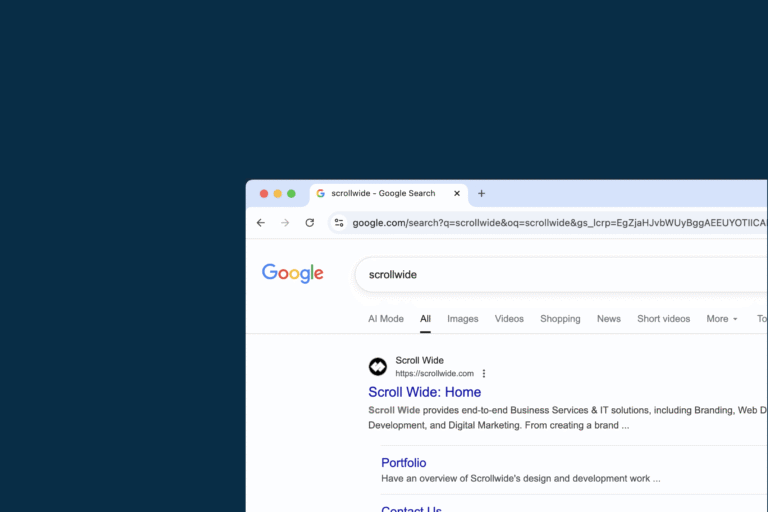Click the browser back arrow
The width and height of the screenshot is (768, 512).
[261, 223]
